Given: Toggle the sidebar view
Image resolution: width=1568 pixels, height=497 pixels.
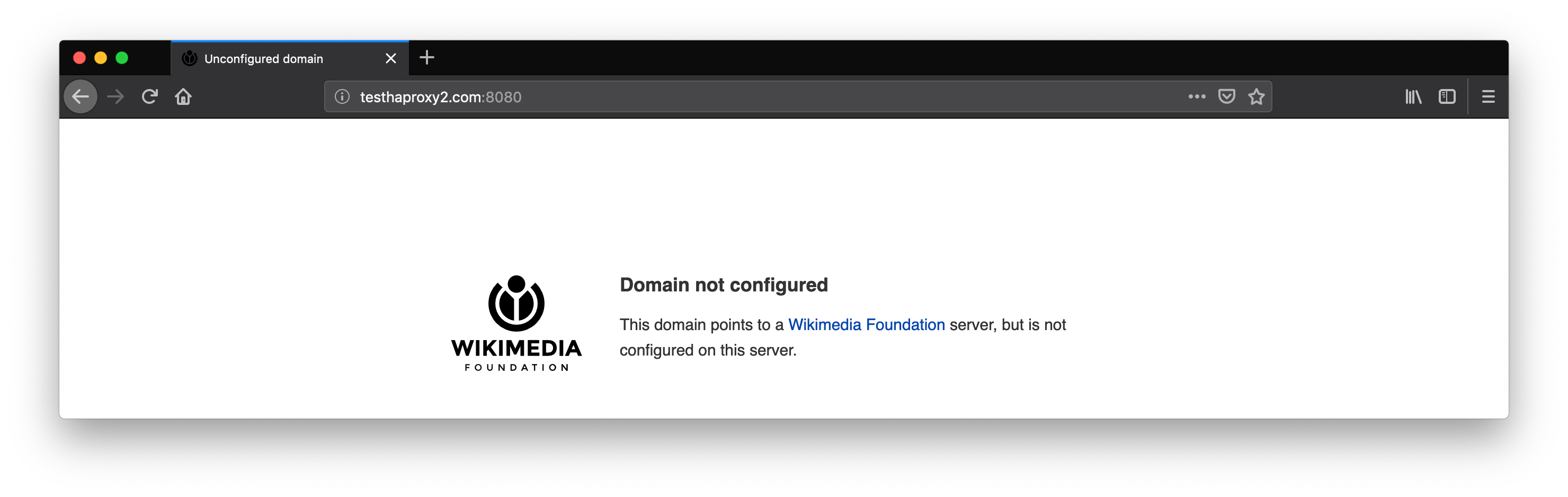Looking at the screenshot, I should tap(1447, 96).
